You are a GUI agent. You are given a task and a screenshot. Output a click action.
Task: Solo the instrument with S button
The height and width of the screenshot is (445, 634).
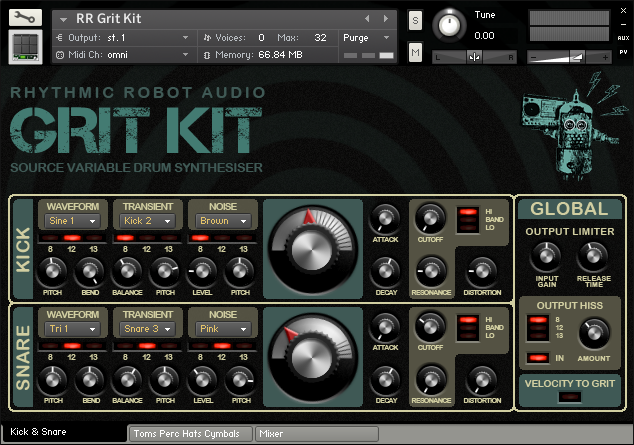[x=415, y=20]
